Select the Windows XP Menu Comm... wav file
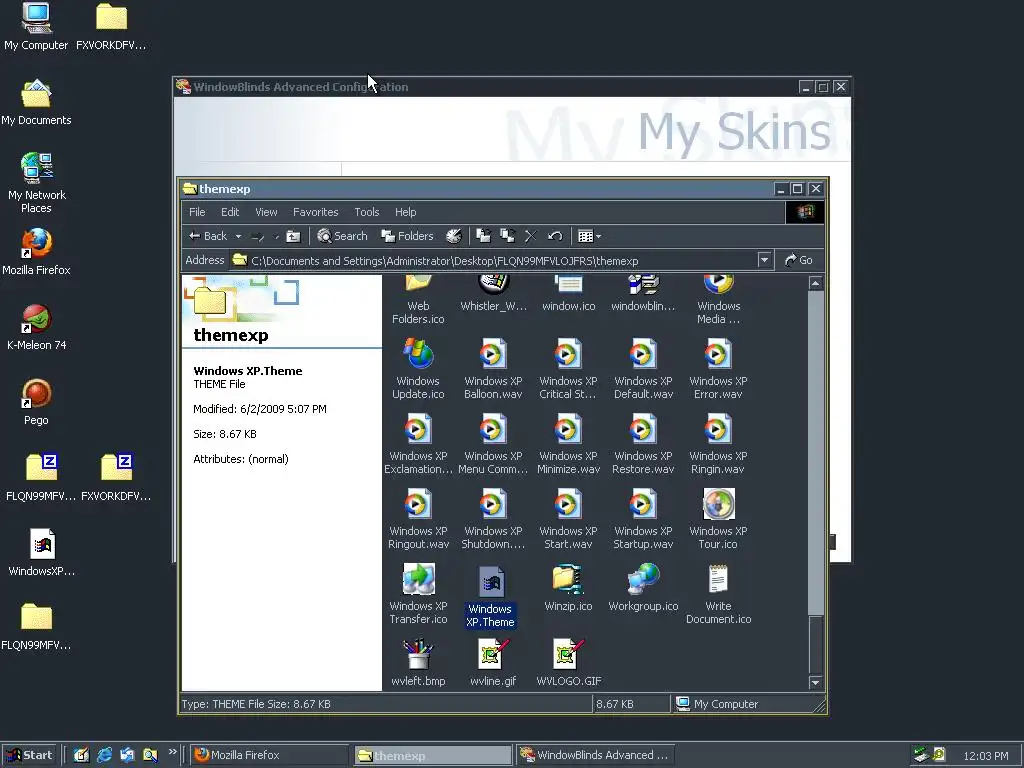 click(x=493, y=443)
